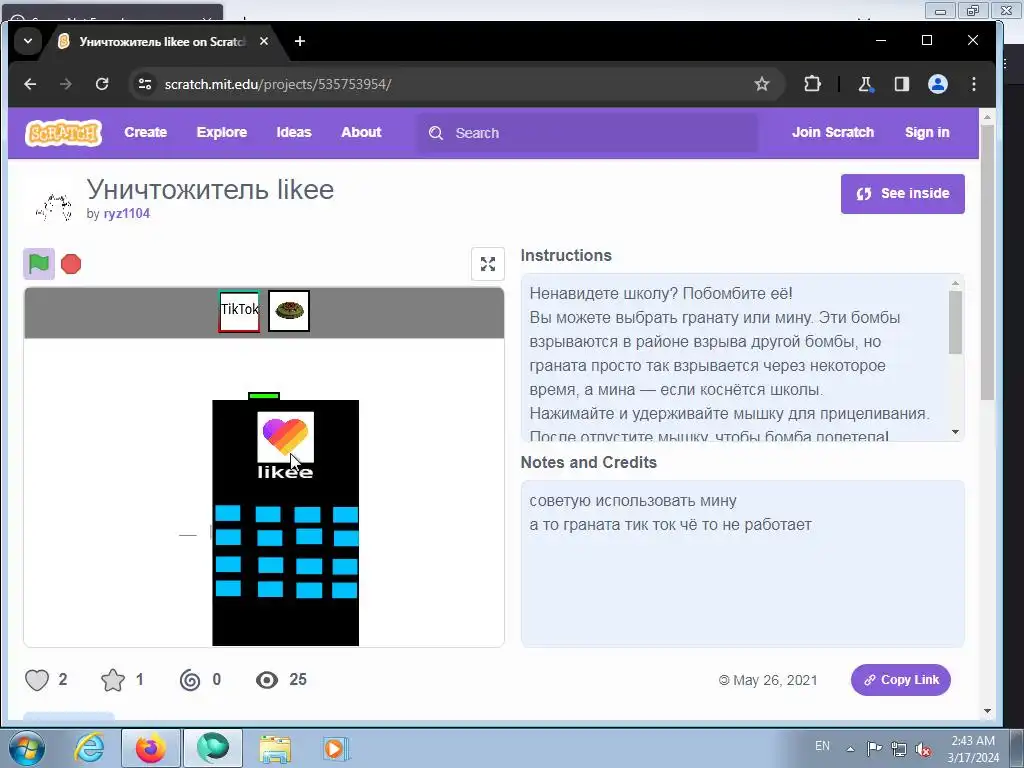
Task: Click instructions scrollbar down arrow
Action: pos(955,432)
